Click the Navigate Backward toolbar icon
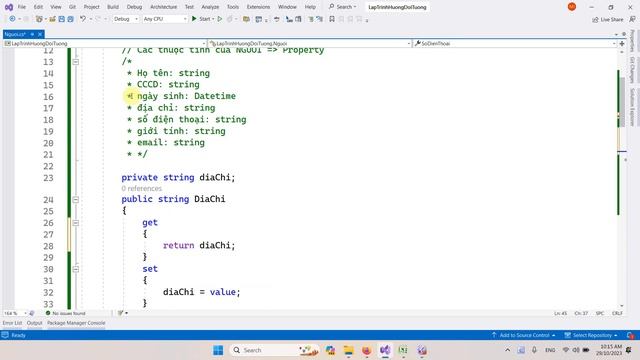The image size is (640, 360). (12, 19)
